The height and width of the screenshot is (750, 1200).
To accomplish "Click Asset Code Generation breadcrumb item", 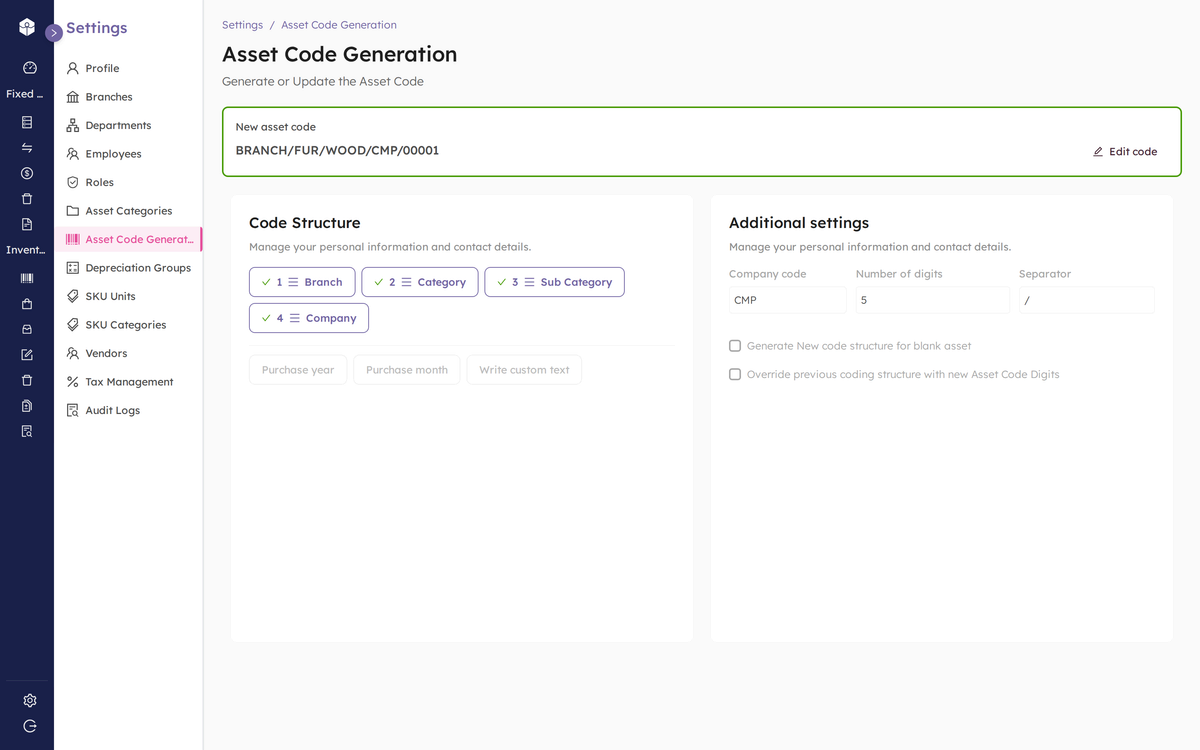I will (x=339, y=25).
